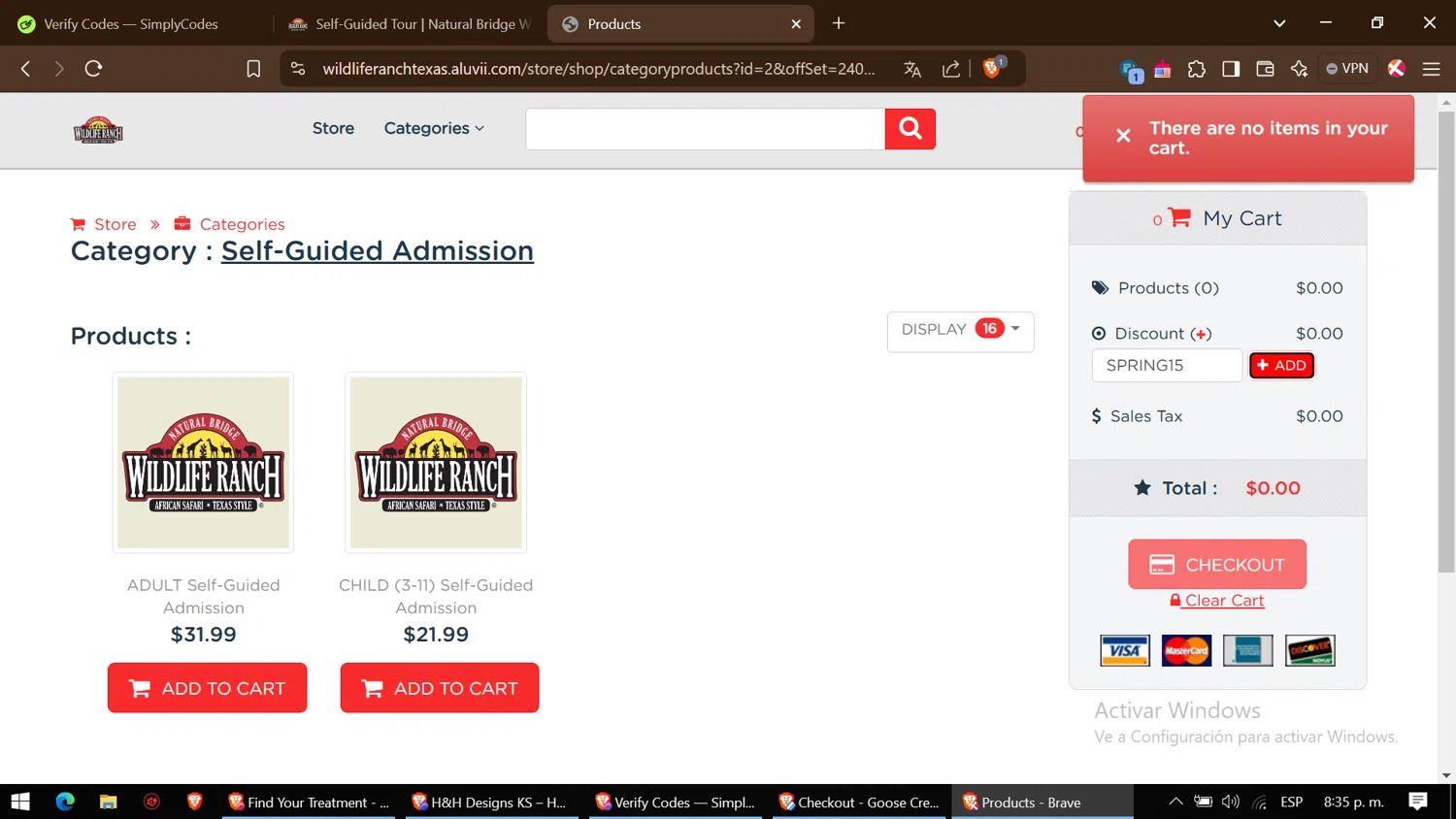Click the calendar extension icon

tap(1163, 69)
